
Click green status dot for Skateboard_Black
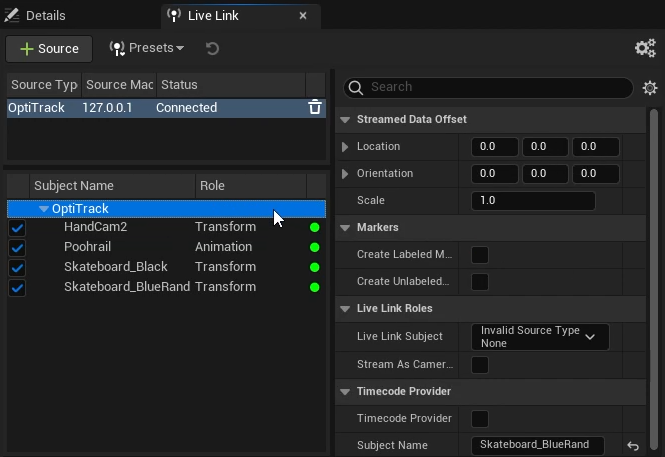315,267
